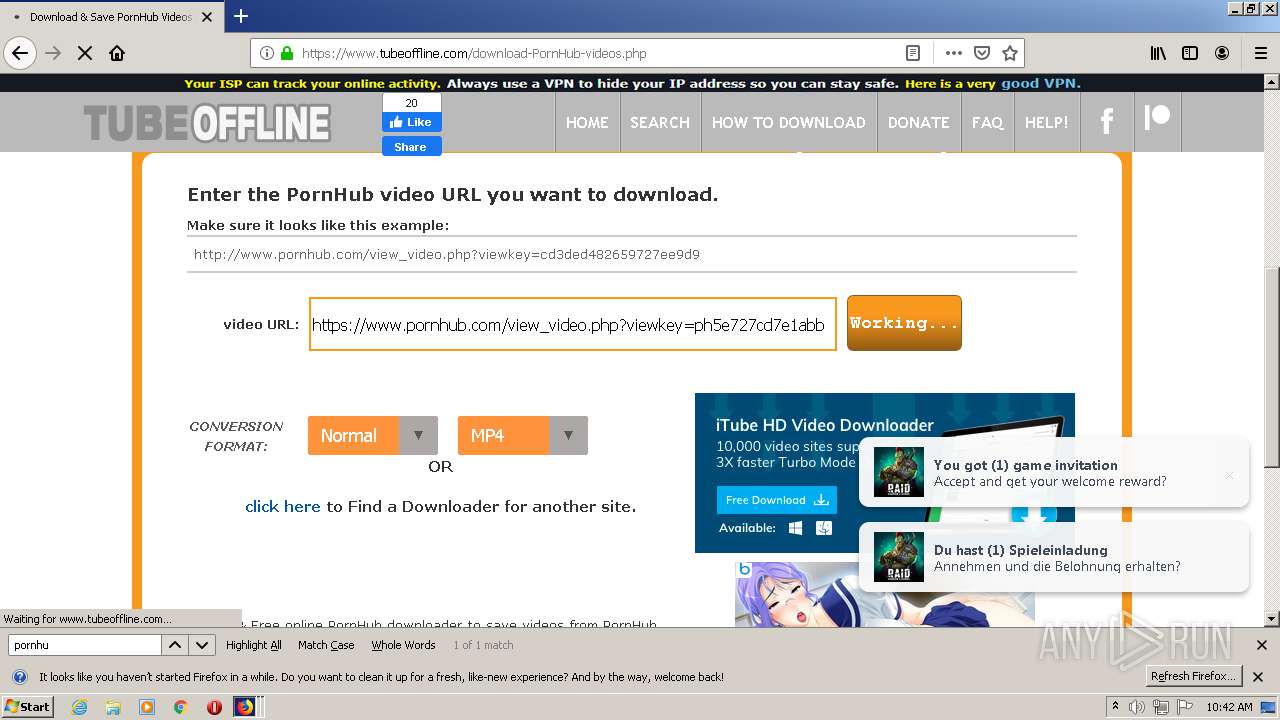
Task: Visit TubeOffline Patreon page icon
Action: (x=1157, y=118)
